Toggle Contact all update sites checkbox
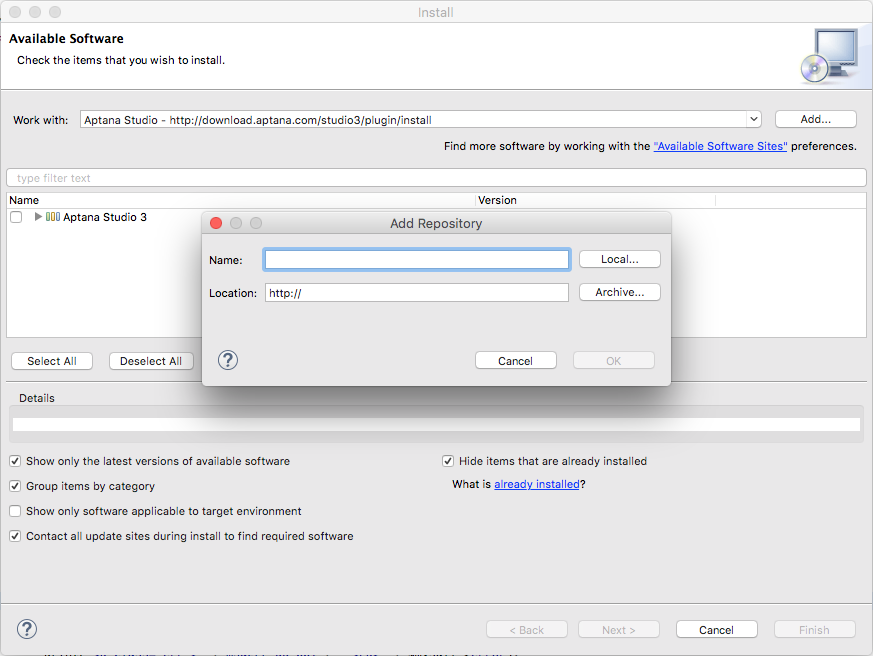The image size is (873, 656). pyautogui.click(x=15, y=536)
